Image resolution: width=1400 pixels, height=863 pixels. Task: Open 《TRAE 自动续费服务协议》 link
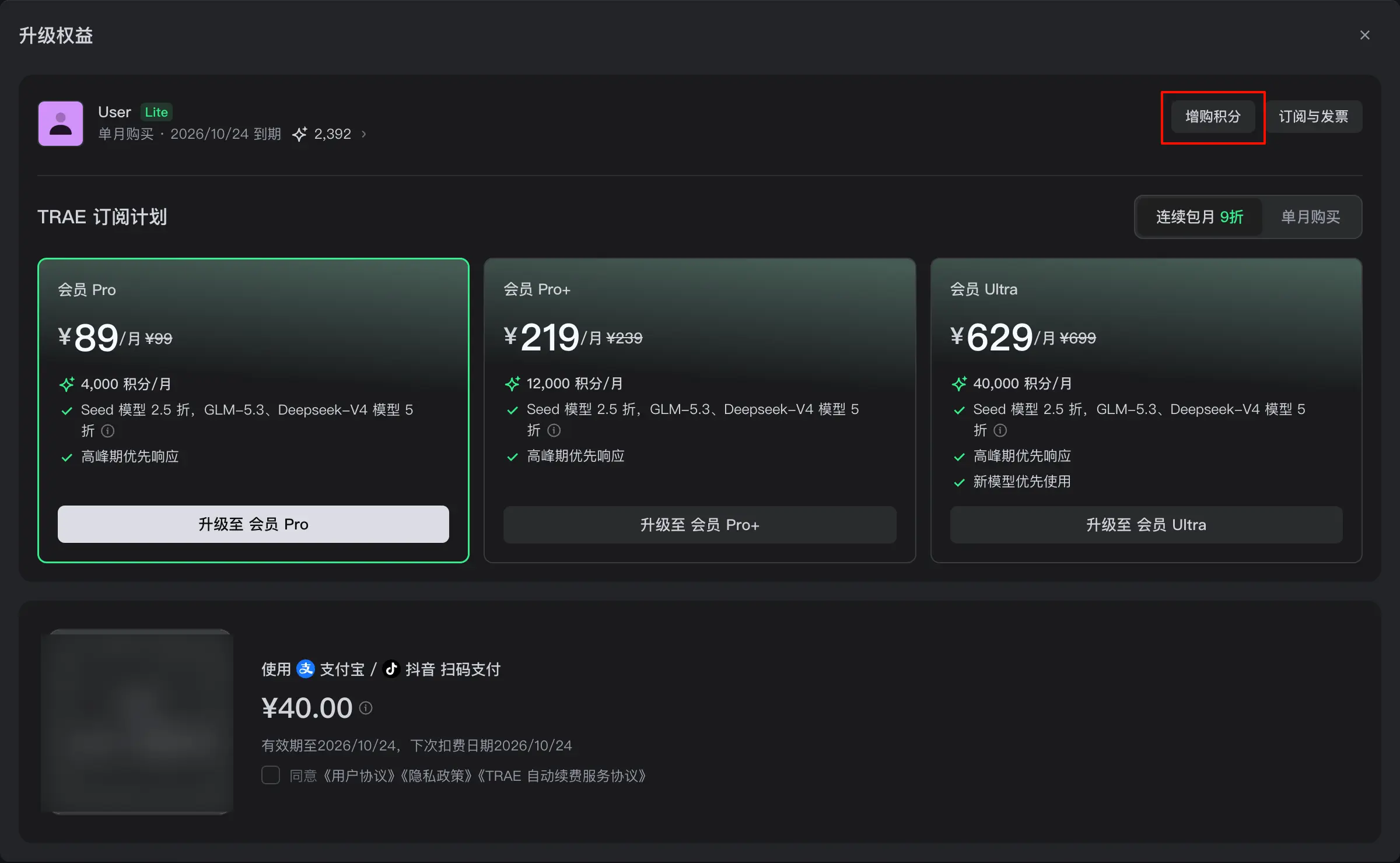pyautogui.click(x=561, y=776)
